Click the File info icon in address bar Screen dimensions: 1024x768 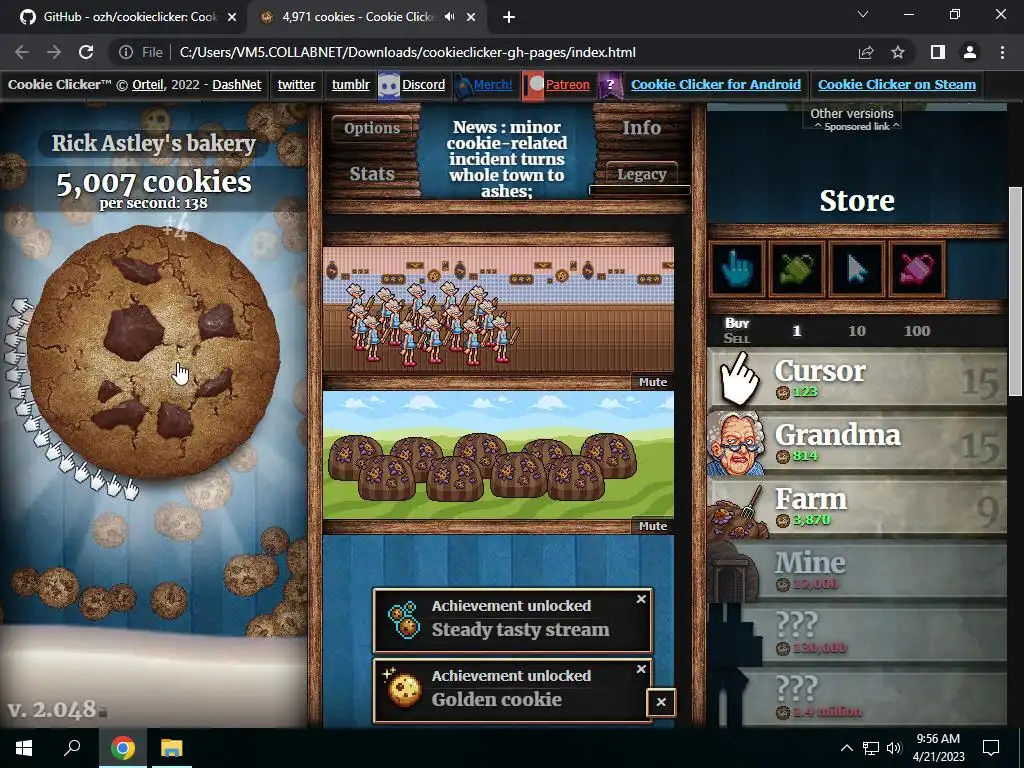point(126,52)
